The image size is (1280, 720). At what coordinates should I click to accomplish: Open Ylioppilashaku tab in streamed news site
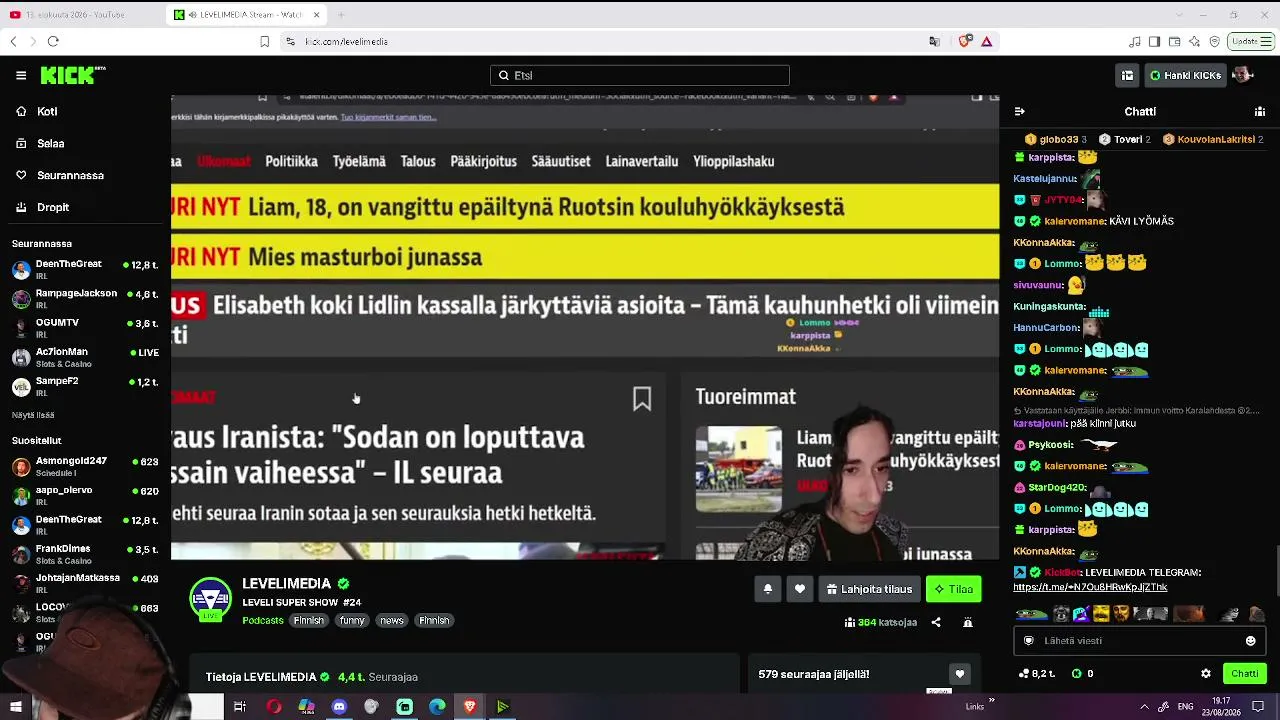click(x=734, y=161)
